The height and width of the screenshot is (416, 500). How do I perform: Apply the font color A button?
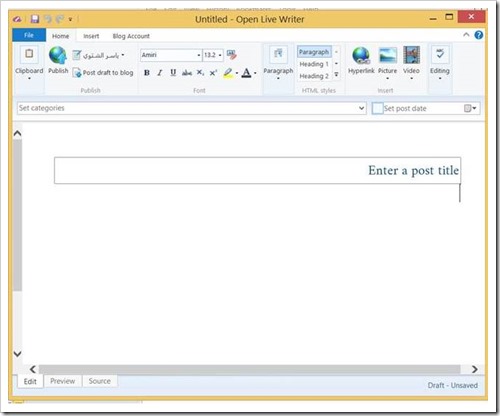point(246,73)
